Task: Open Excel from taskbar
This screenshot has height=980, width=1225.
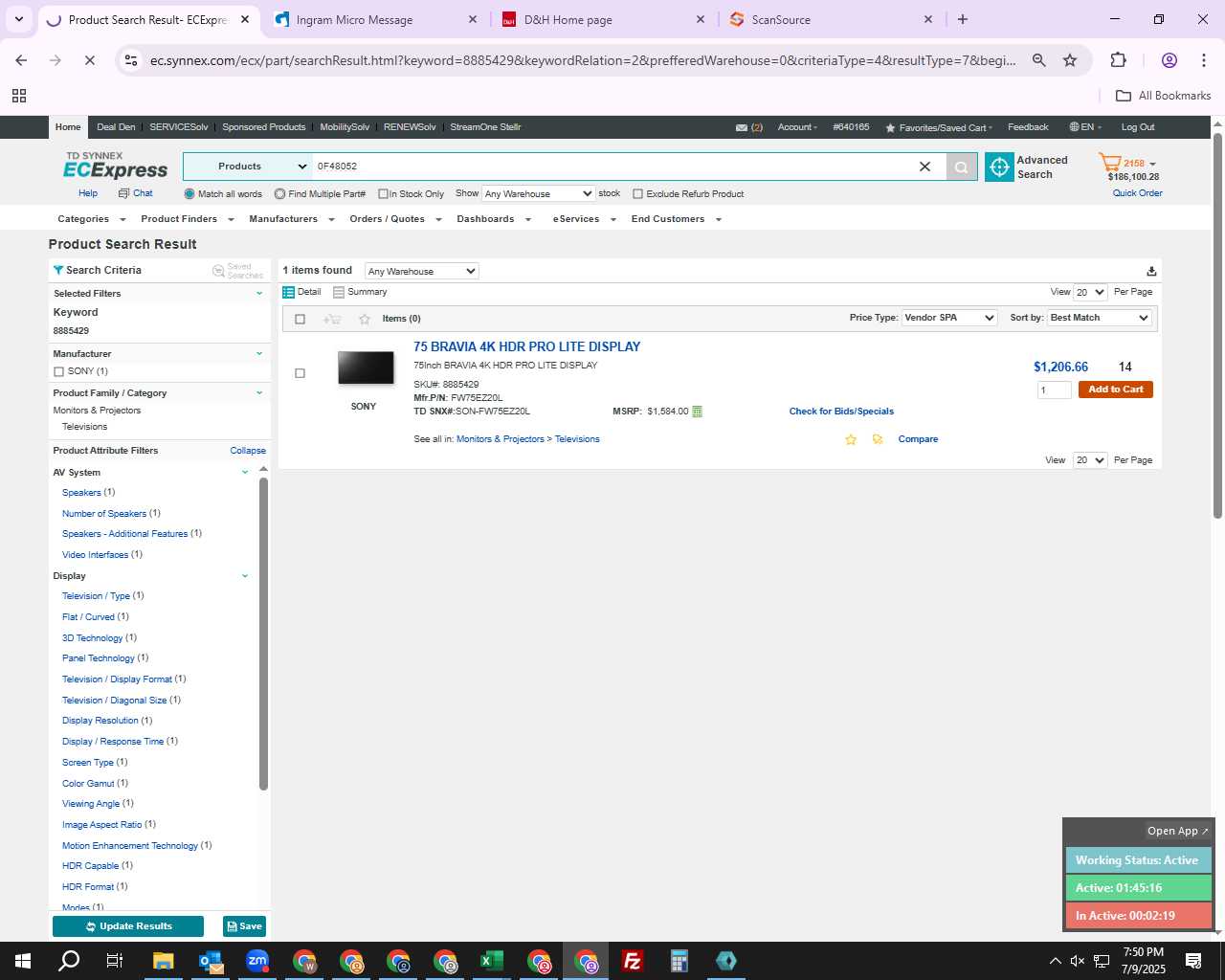Action: point(492,961)
